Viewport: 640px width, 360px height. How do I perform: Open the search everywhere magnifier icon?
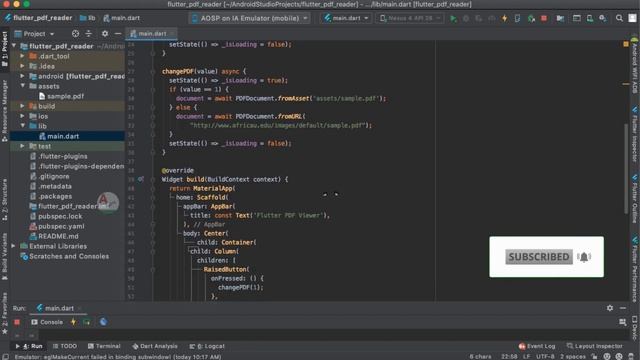(x=619, y=18)
